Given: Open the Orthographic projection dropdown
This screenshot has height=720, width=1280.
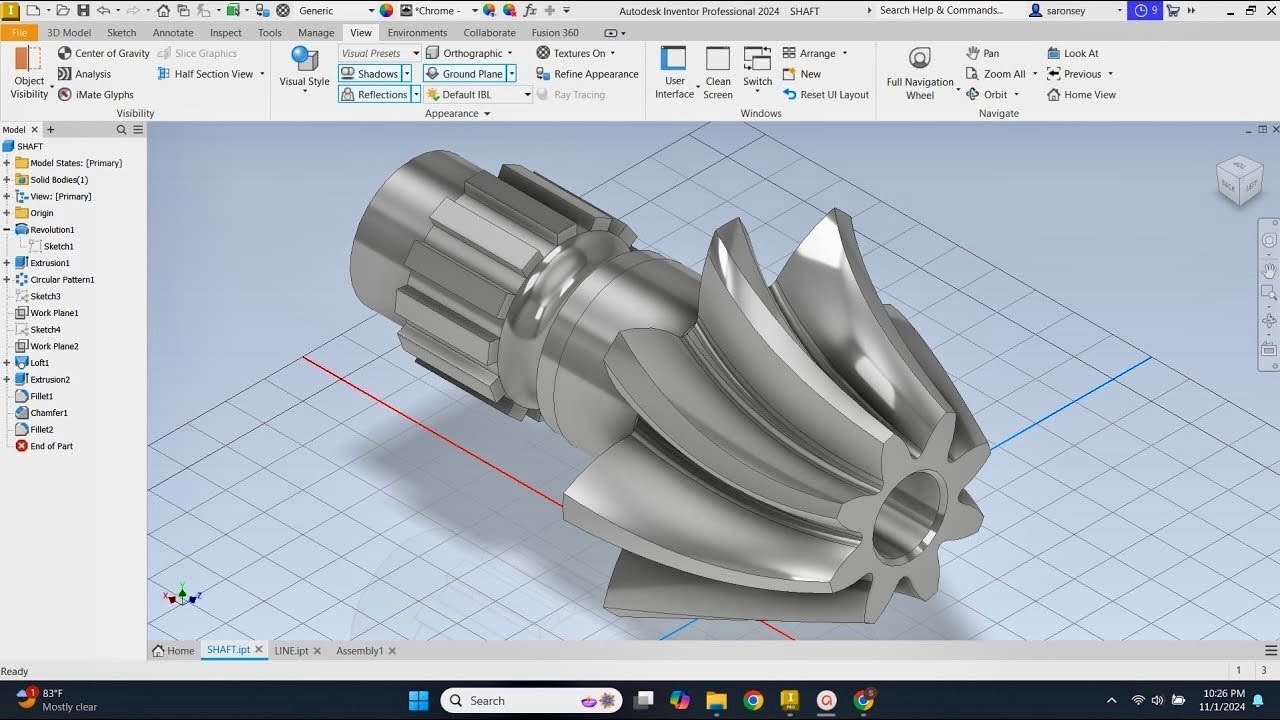Looking at the screenshot, I should 512,53.
